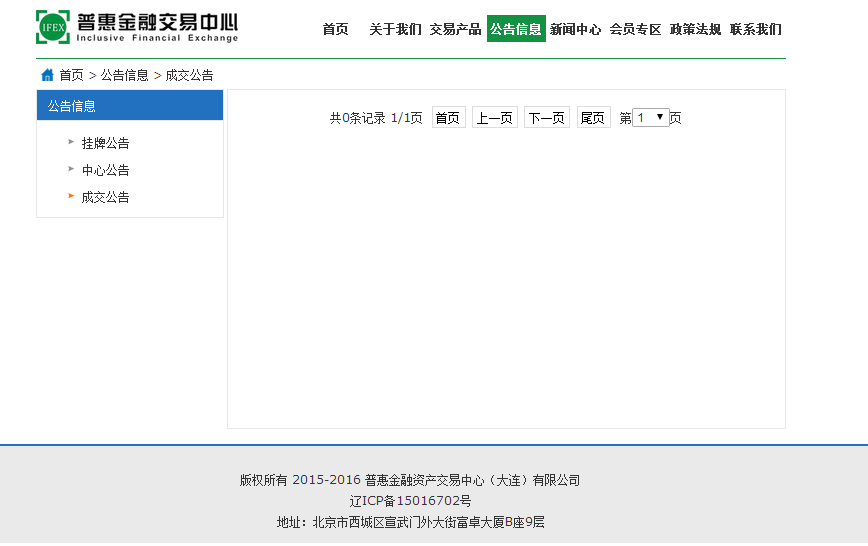Go to 交易产品 in navigation bar
This screenshot has width=868, height=546.
click(455, 29)
